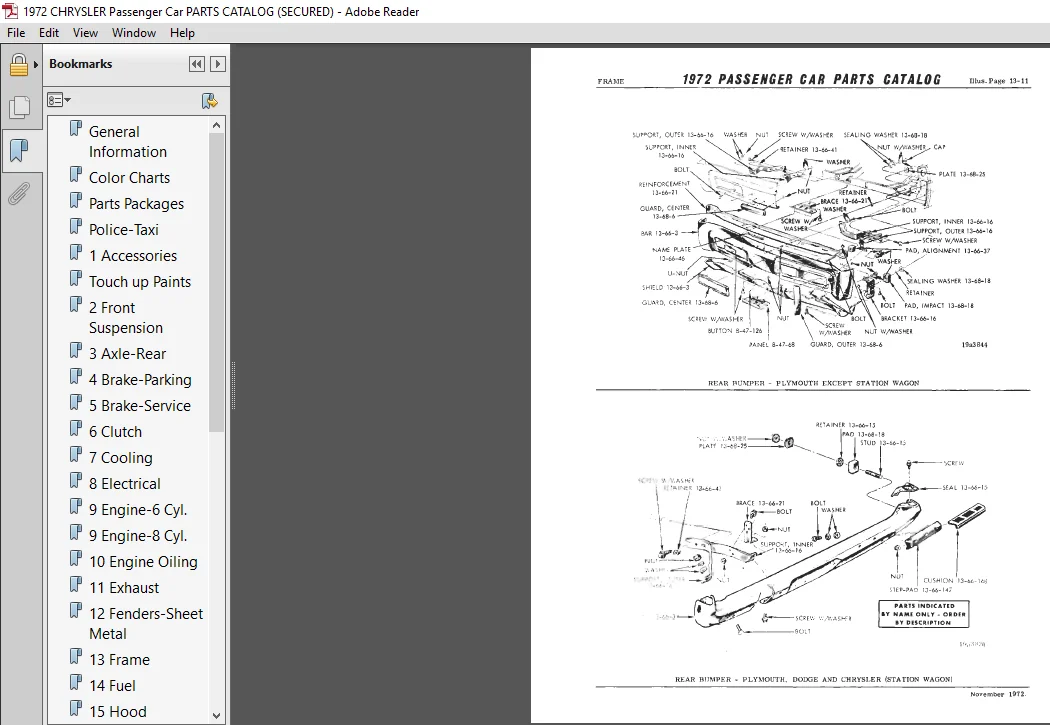The height and width of the screenshot is (725, 1050).
Task: Open the 3 Axle-Rear bookmark
Action: 127,354
